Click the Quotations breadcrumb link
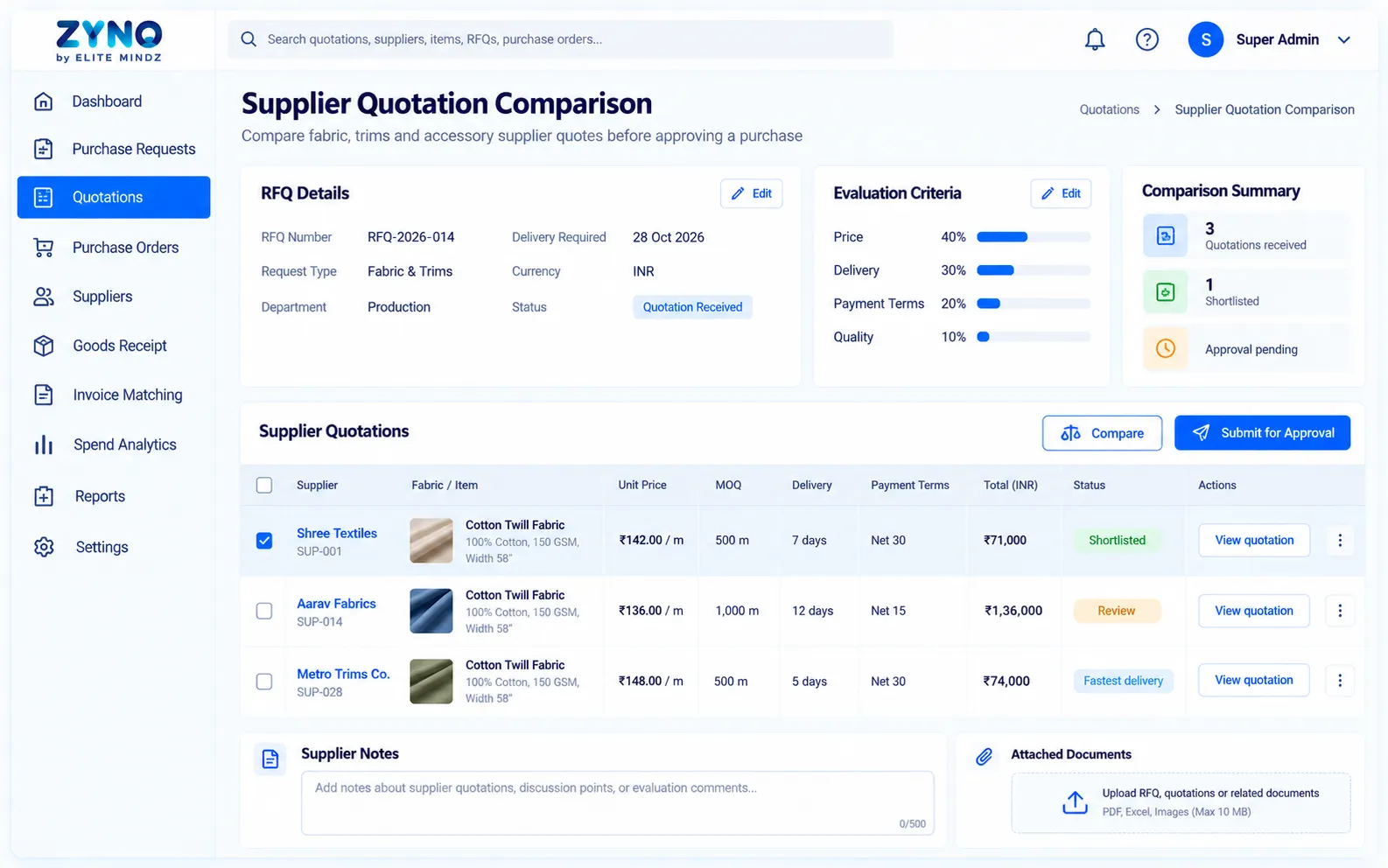1388x868 pixels. point(1110,109)
